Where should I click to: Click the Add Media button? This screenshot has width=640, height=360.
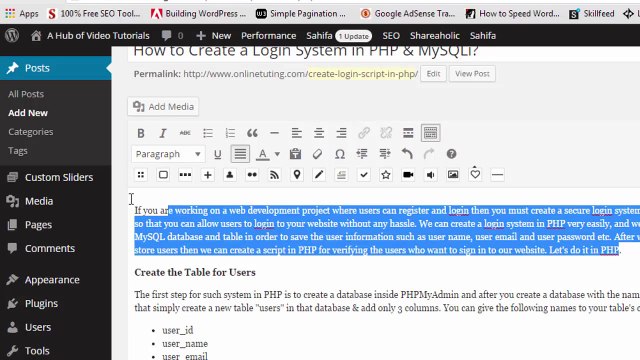click(163, 107)
